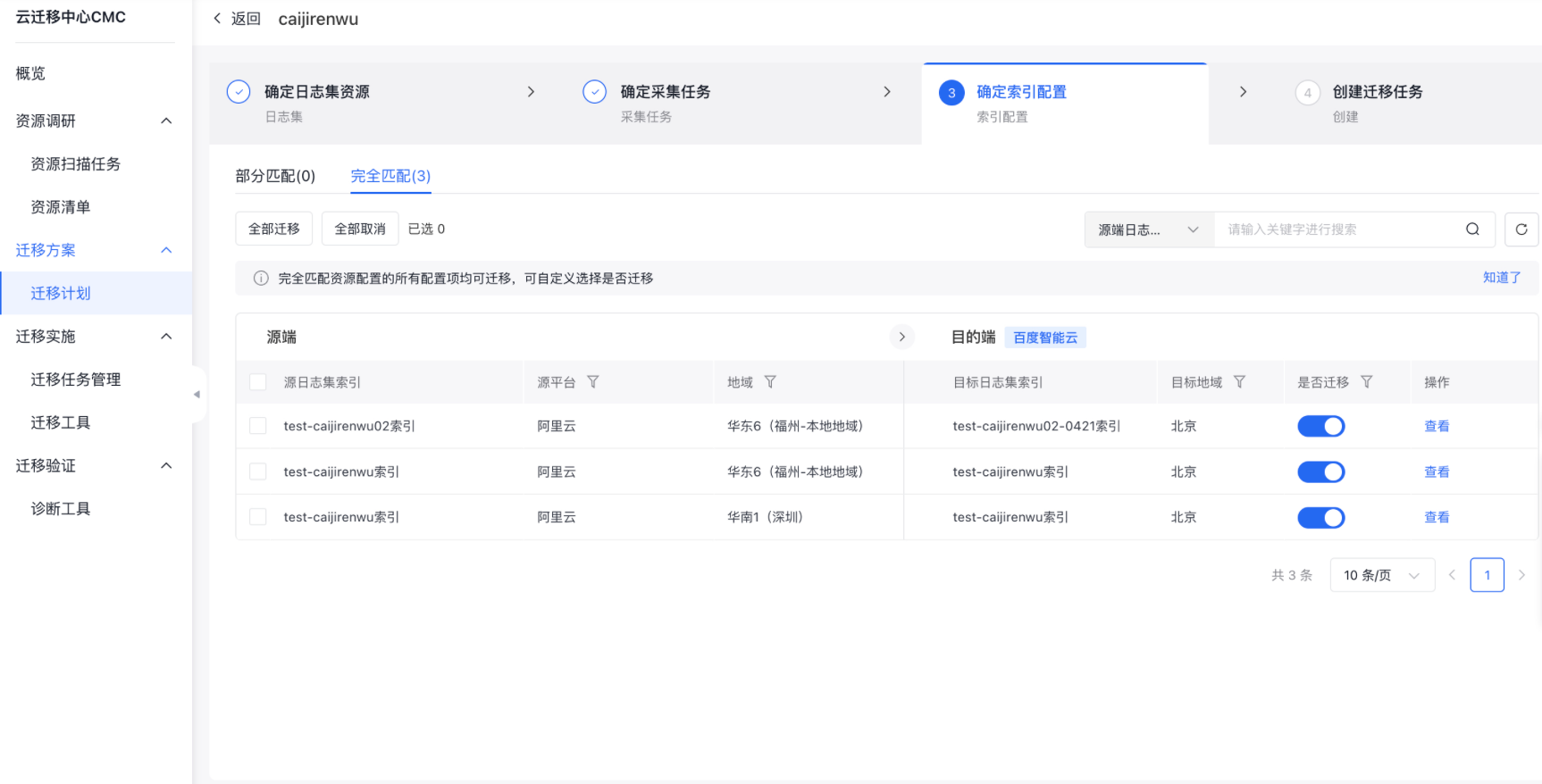Open the 地域 column filter

[770, 382]
